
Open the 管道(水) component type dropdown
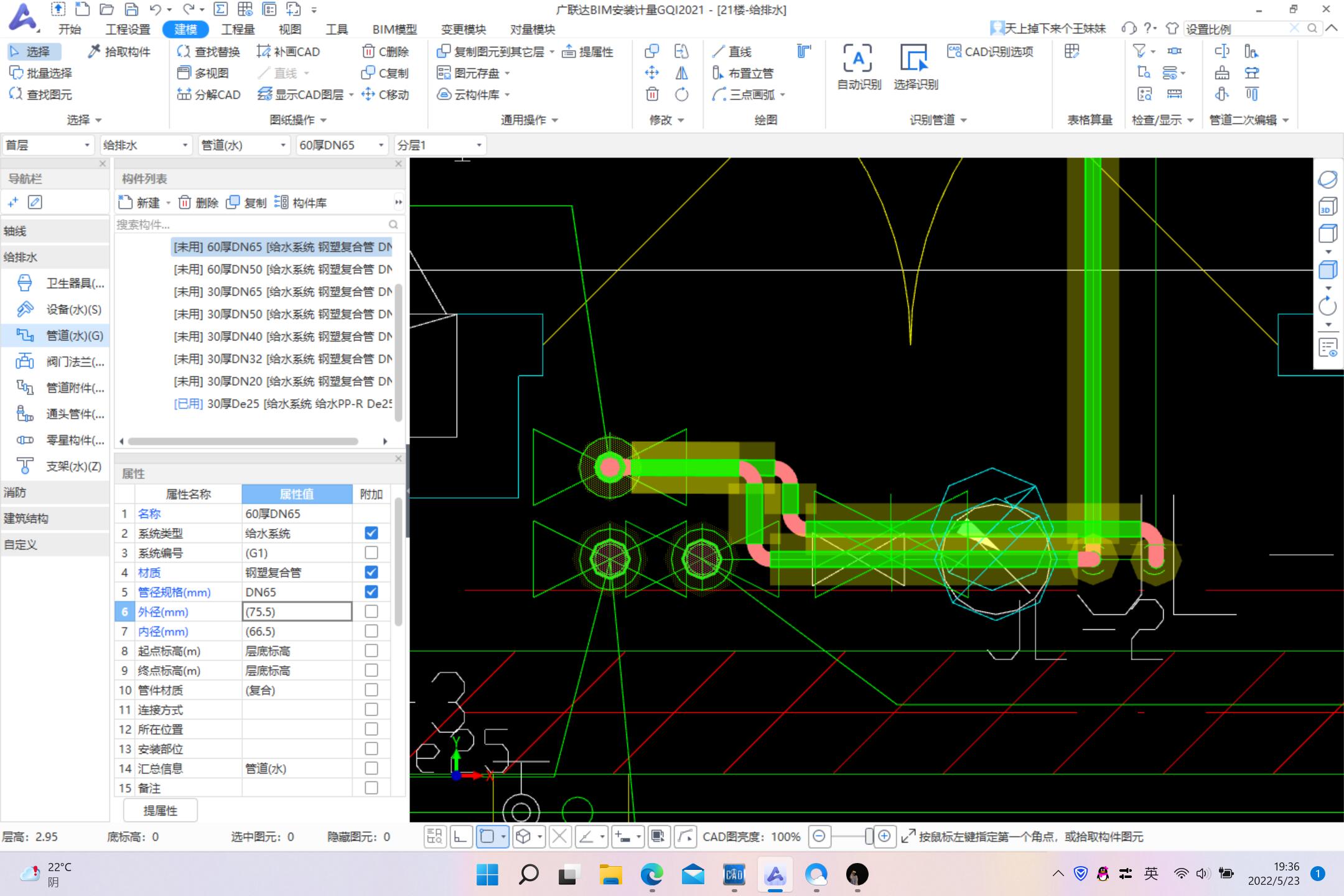244,146
